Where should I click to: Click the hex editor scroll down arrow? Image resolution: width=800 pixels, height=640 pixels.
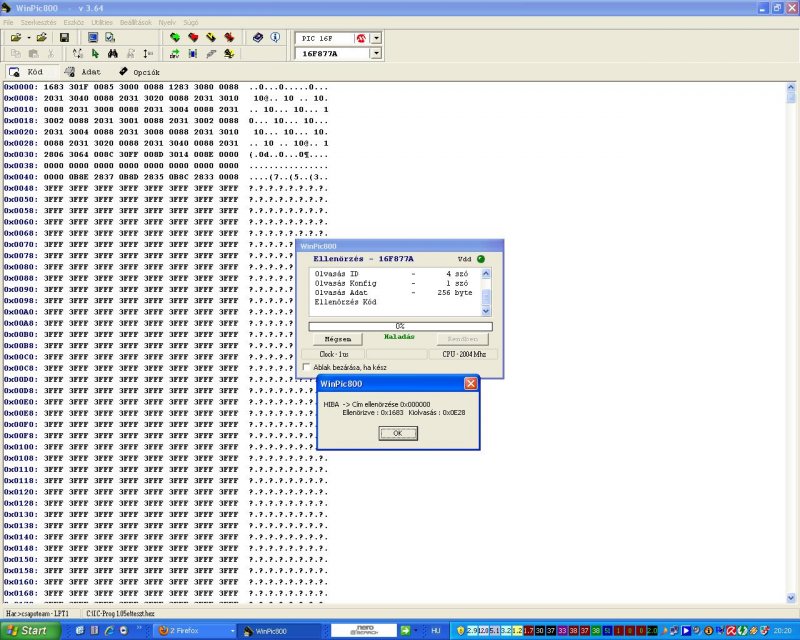tap(791, 598)
